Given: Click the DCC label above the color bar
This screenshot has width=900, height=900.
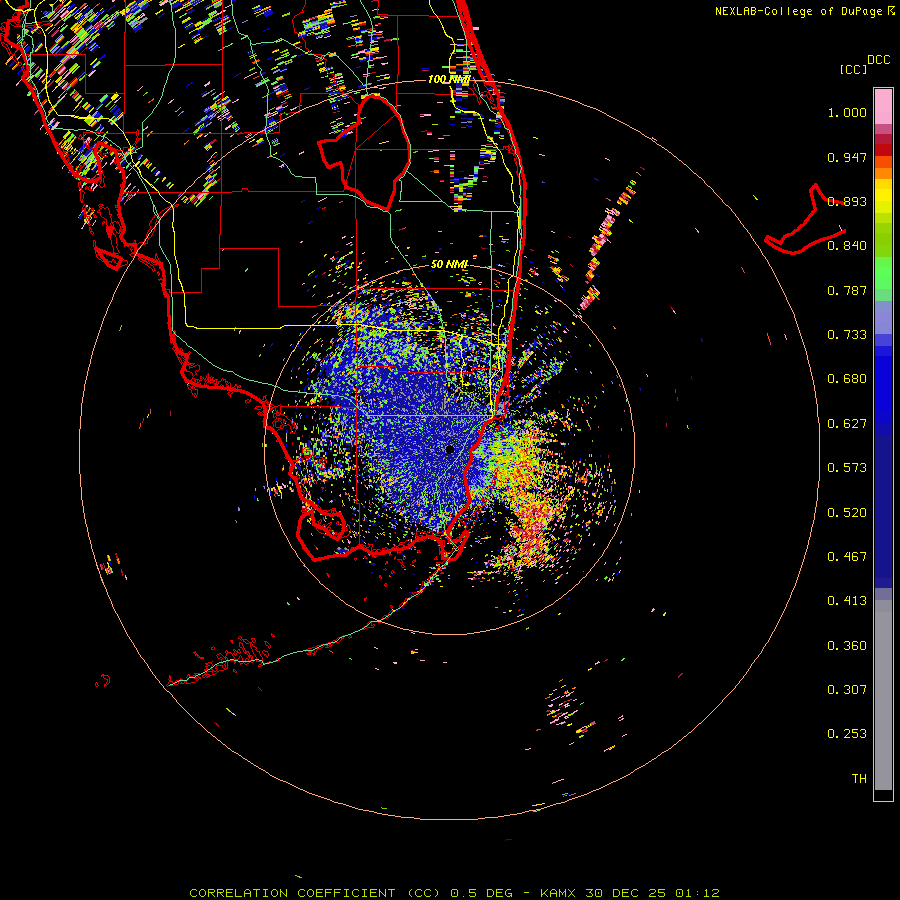Looking at the screenshot, I should tap(879, 59).
